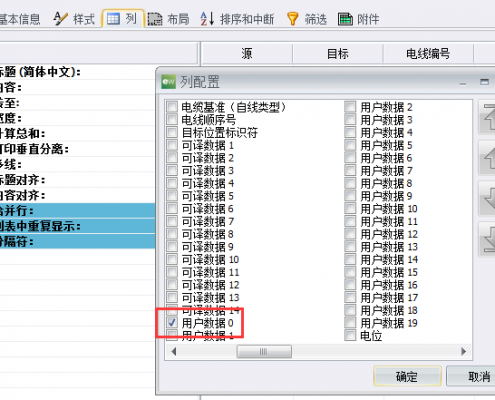Click move-to-top arrow button in 列配置

pos(487,117)
